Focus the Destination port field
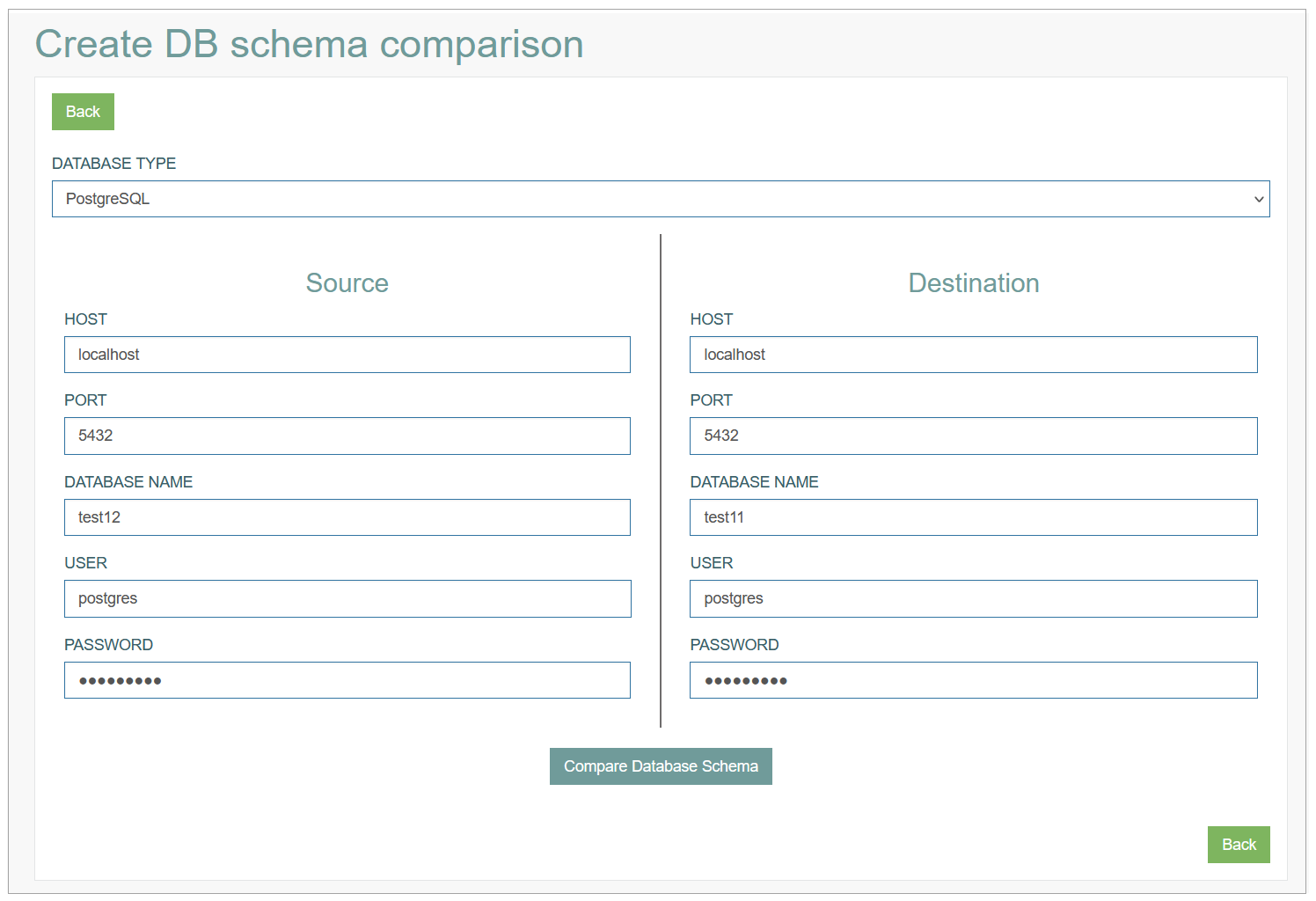 974,436
